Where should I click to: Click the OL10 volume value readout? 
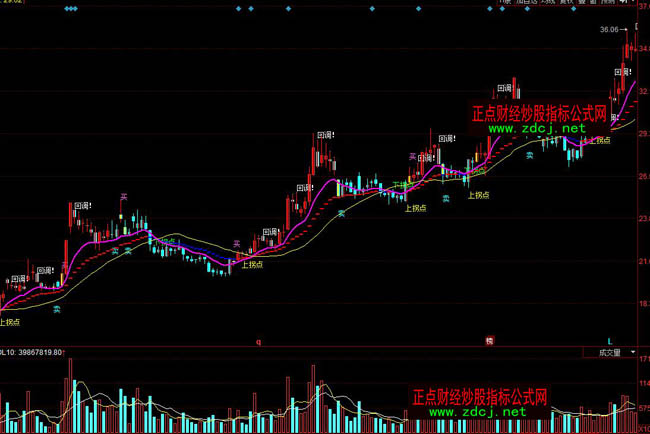[33, 352]
